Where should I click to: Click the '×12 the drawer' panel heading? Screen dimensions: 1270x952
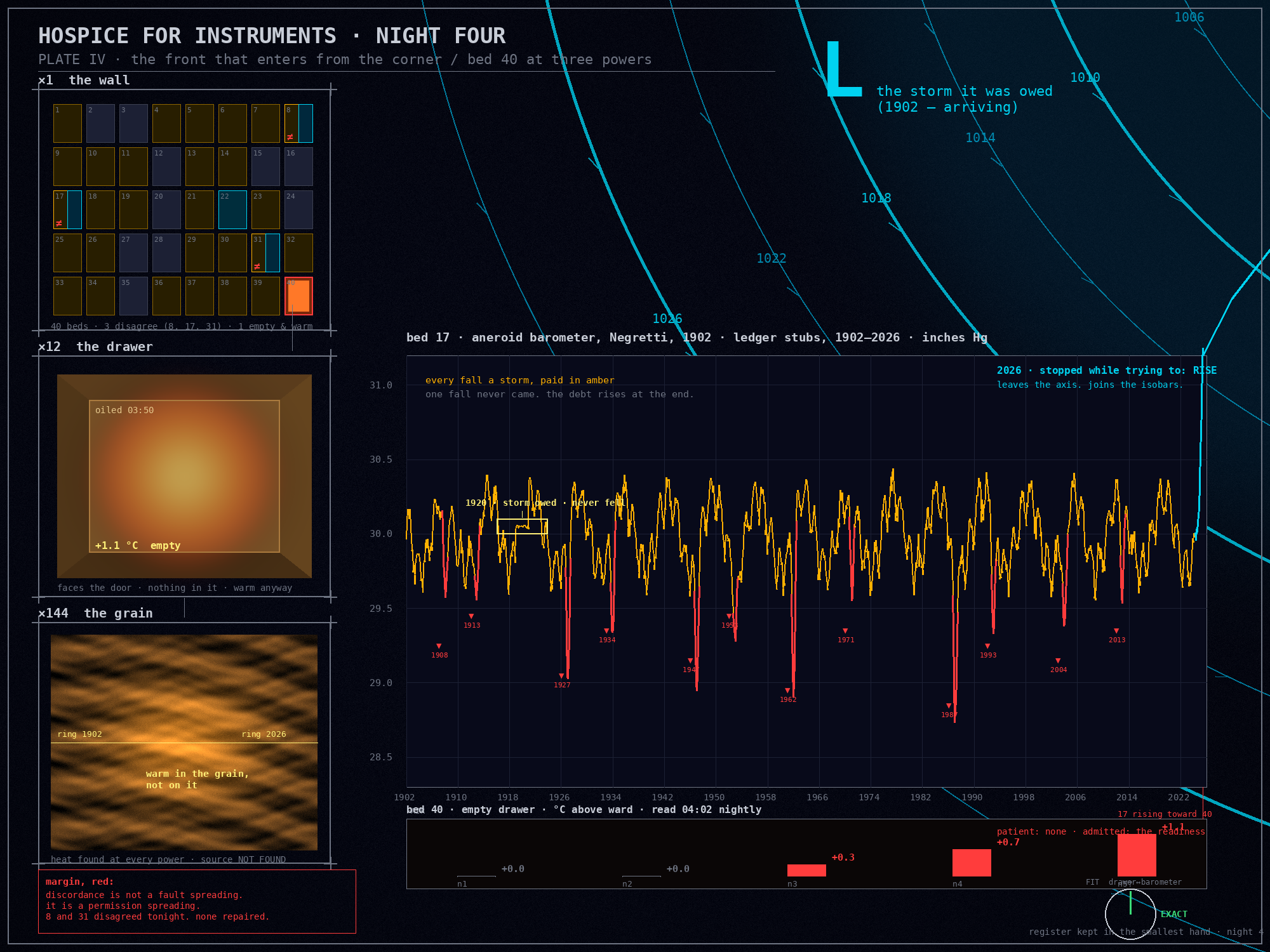coord(95,347)
